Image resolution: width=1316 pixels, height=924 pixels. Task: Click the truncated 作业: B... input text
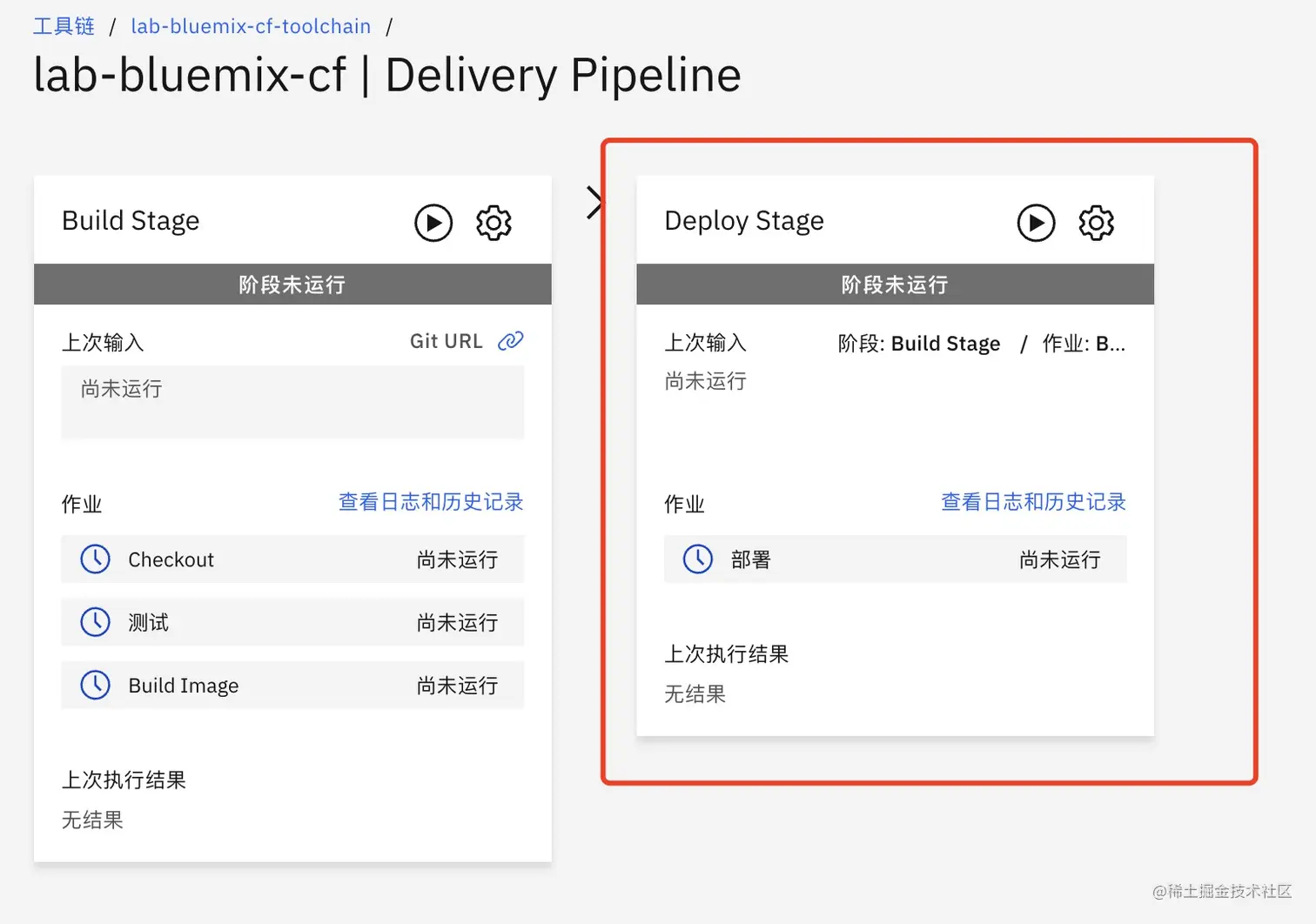coord(1084,344)
